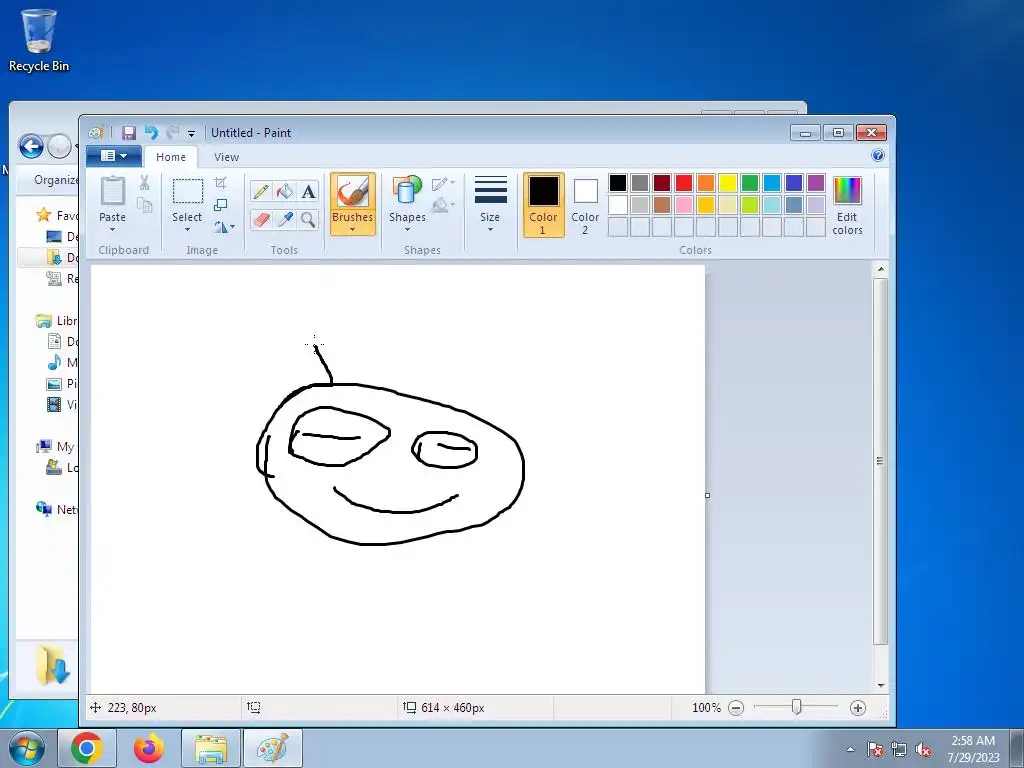Click the Redo arrow in quick access toolbar

(x=172, y=133)
